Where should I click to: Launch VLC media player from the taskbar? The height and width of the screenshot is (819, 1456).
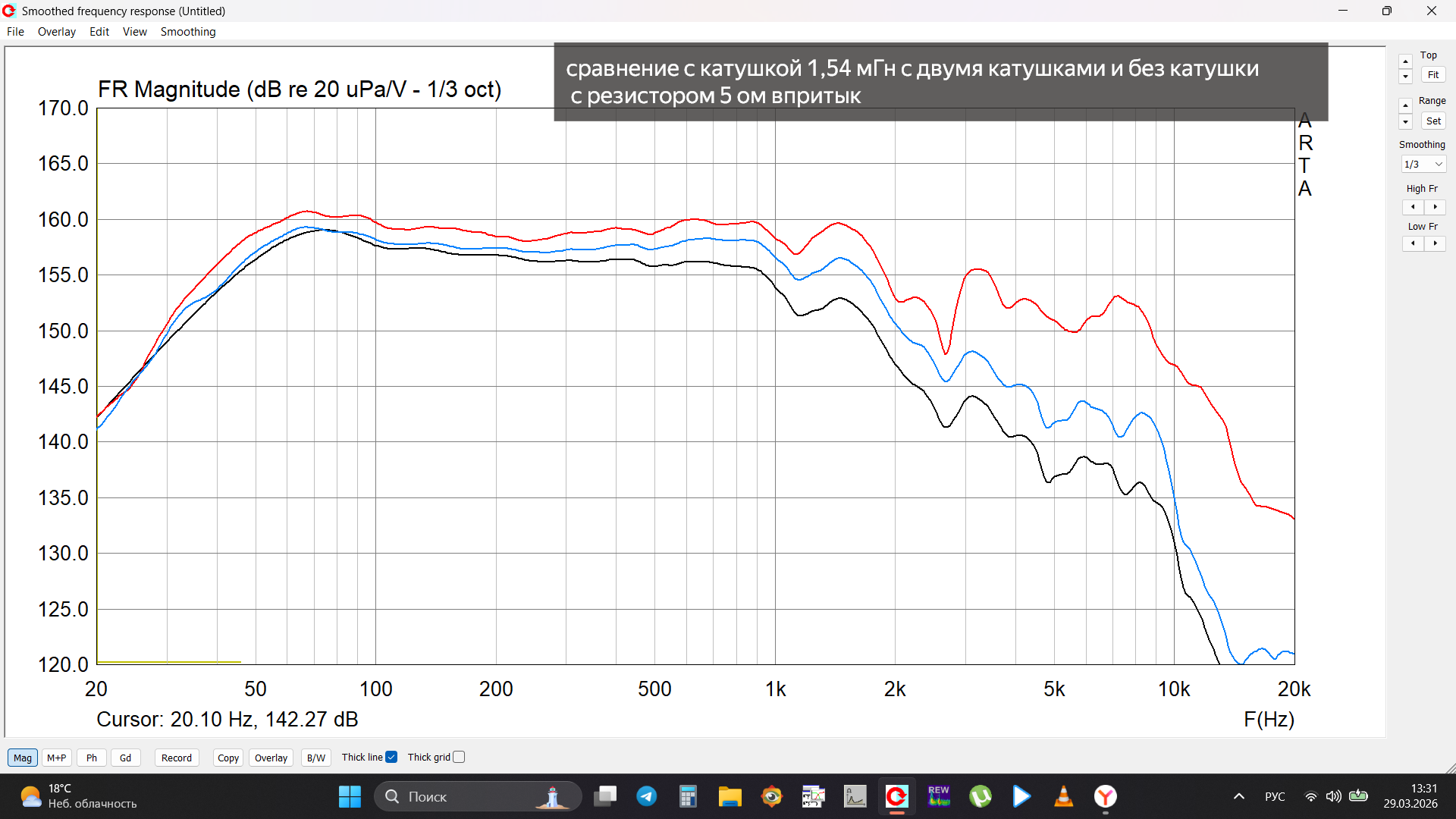[x=1063, y=796]
